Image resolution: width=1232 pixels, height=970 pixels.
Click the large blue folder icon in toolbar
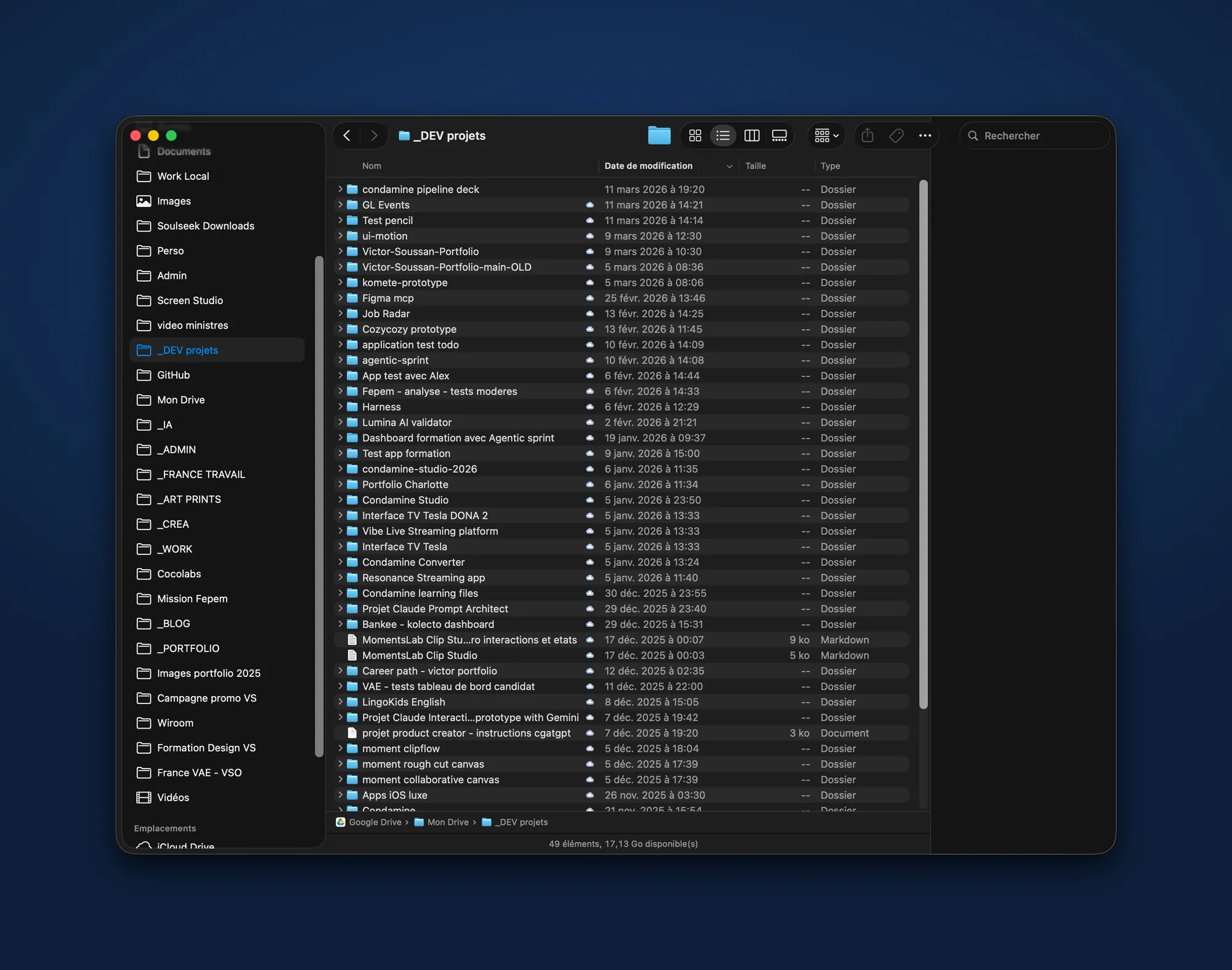pyautogui.click(x=659, y=135)
